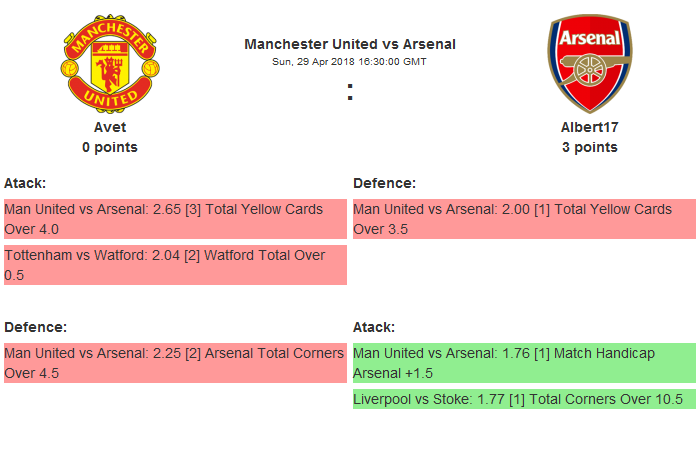Click the colon score separator
Image resolution: width=700 pixels, height=460 pixels.
[x=350, y=92]
